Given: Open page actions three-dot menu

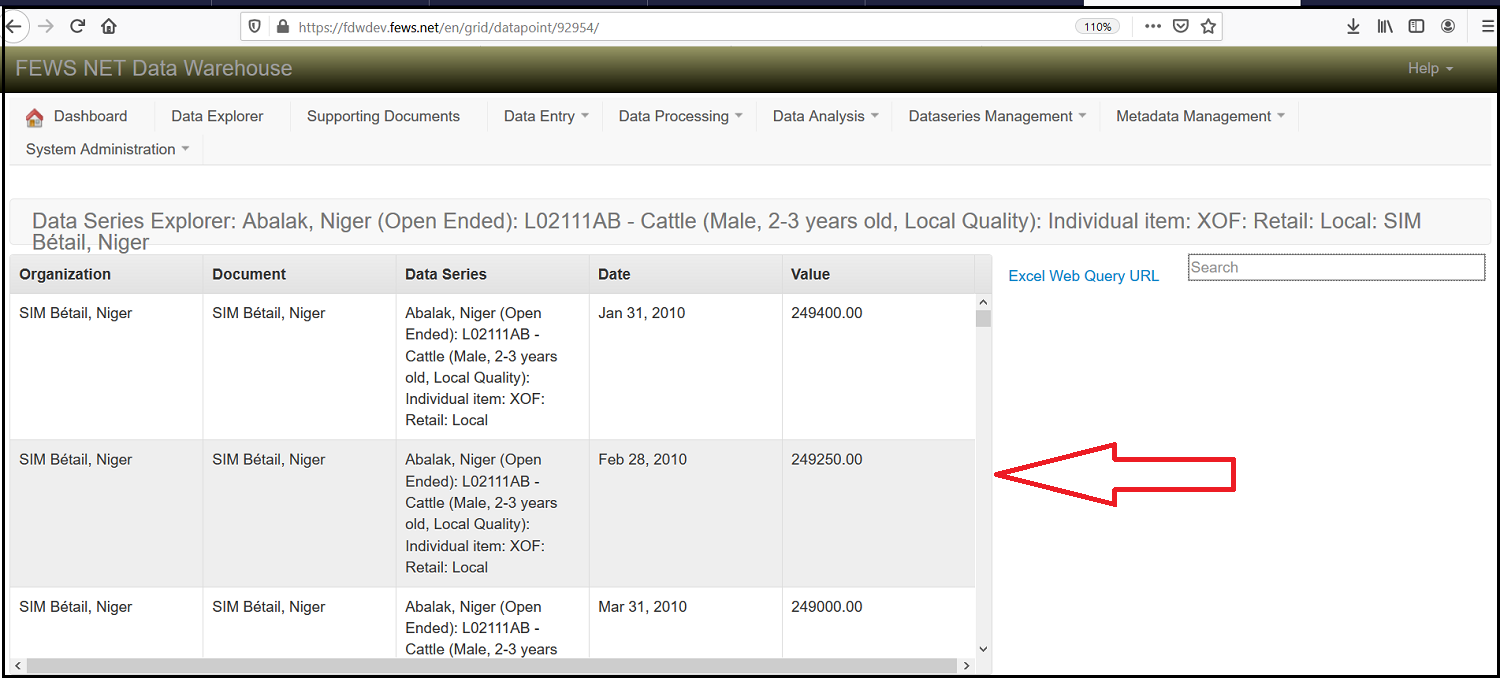Looking at the screenshot, I should click(x=1152, y=27).
